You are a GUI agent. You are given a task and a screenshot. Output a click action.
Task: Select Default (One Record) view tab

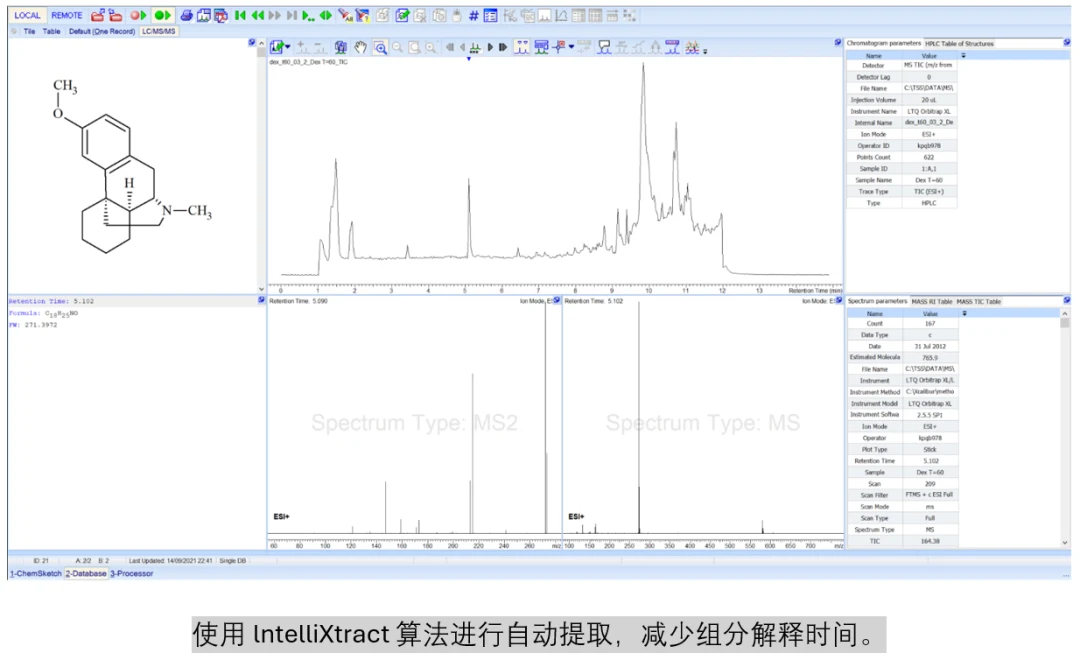click(102, 31)
